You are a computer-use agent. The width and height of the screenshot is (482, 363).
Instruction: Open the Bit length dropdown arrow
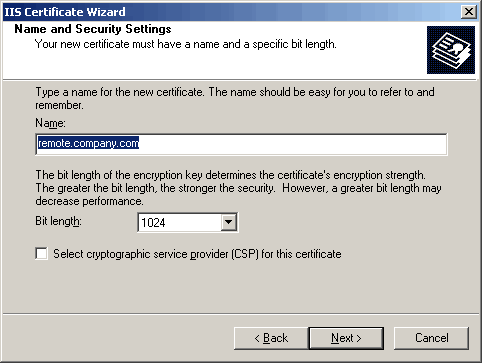tap(229, 222)
